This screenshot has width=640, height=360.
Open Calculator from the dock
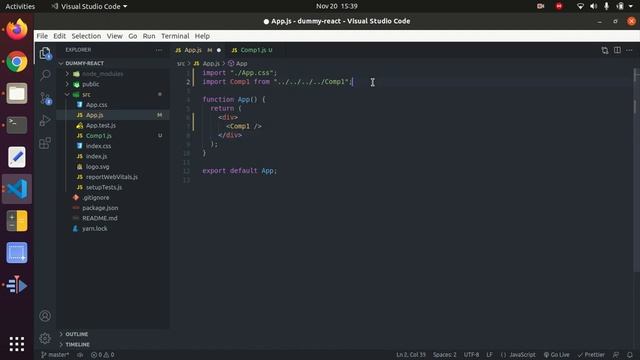click(x=17, y=221)
